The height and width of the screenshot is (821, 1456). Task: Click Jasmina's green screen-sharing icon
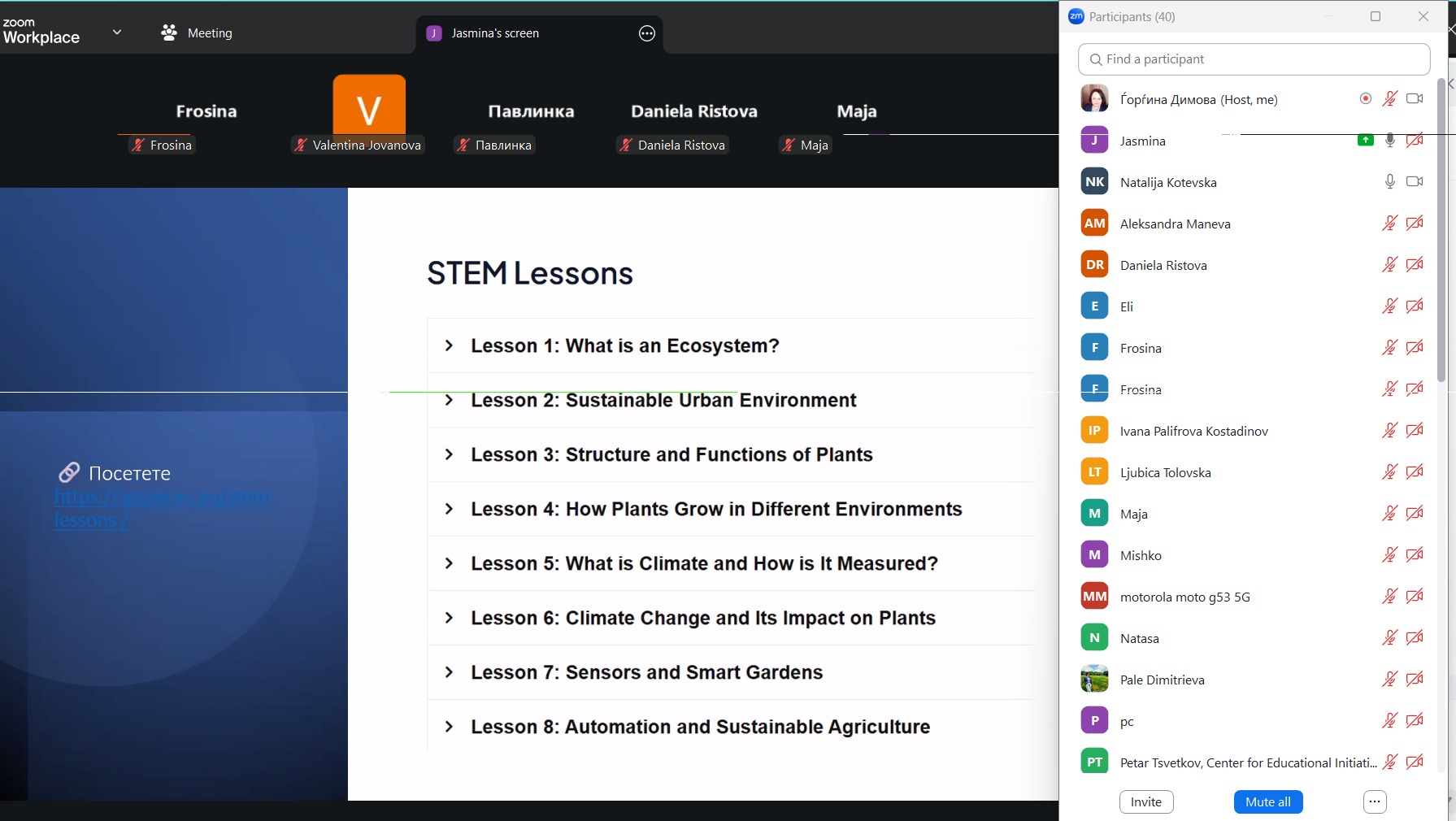point(1365,141)
